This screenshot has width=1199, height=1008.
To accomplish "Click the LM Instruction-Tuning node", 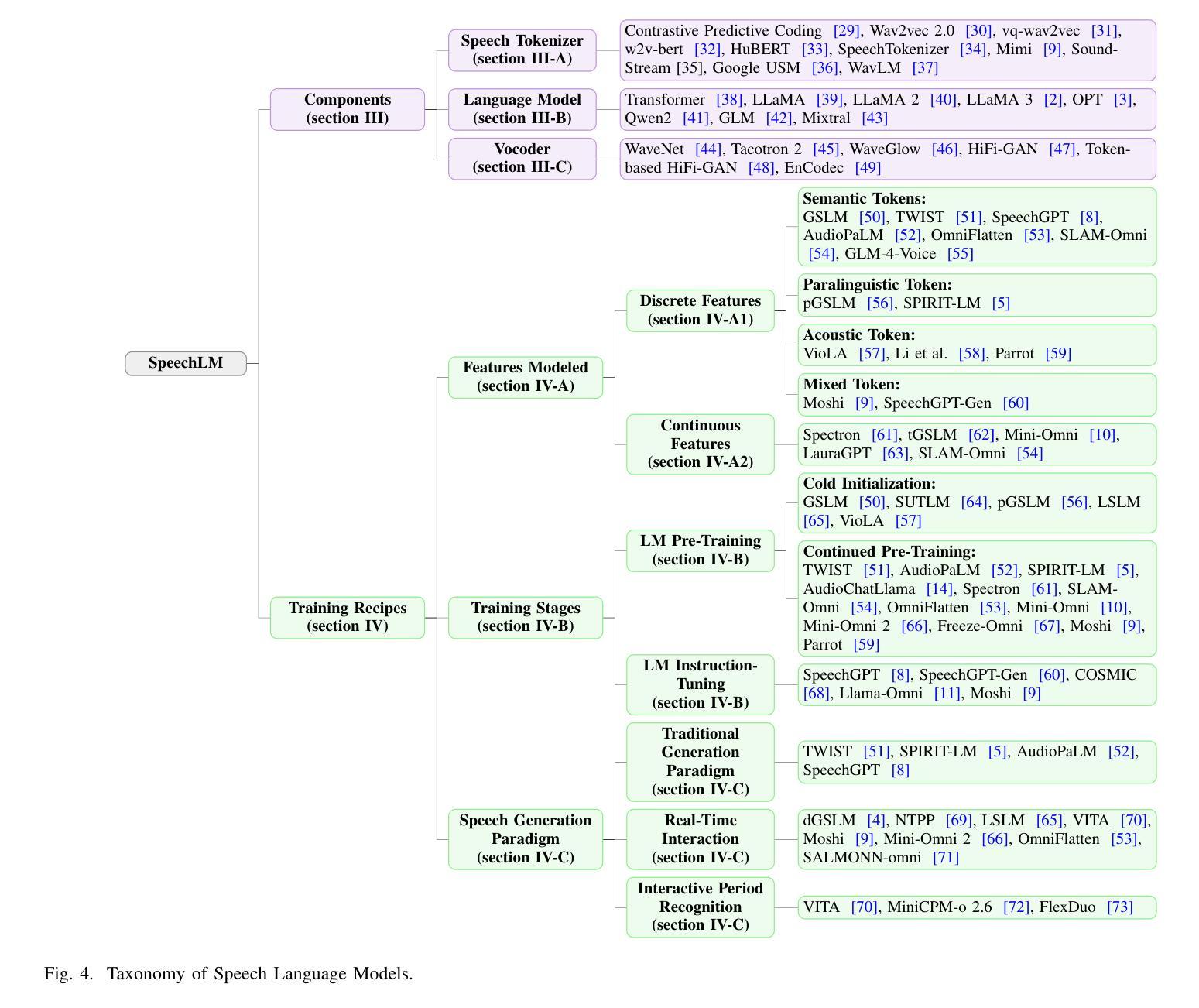I will tap(701, 684).
